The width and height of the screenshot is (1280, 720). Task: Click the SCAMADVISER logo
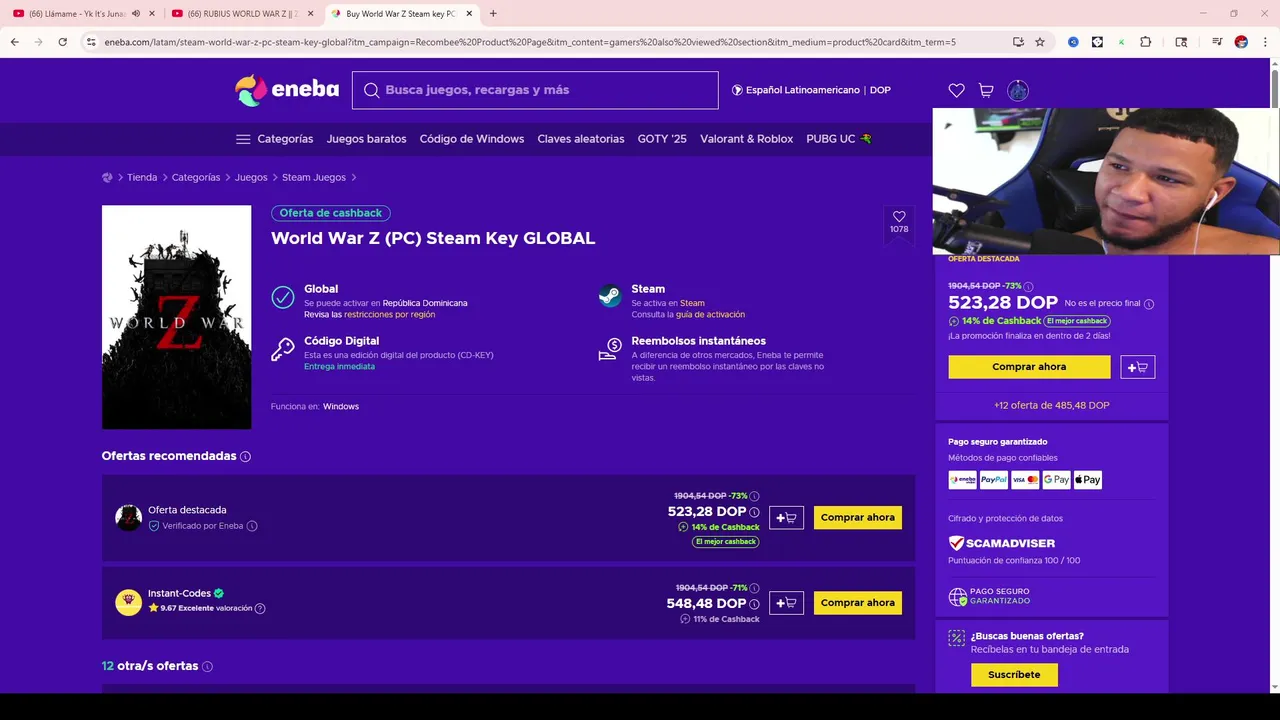coord(1002,543)
